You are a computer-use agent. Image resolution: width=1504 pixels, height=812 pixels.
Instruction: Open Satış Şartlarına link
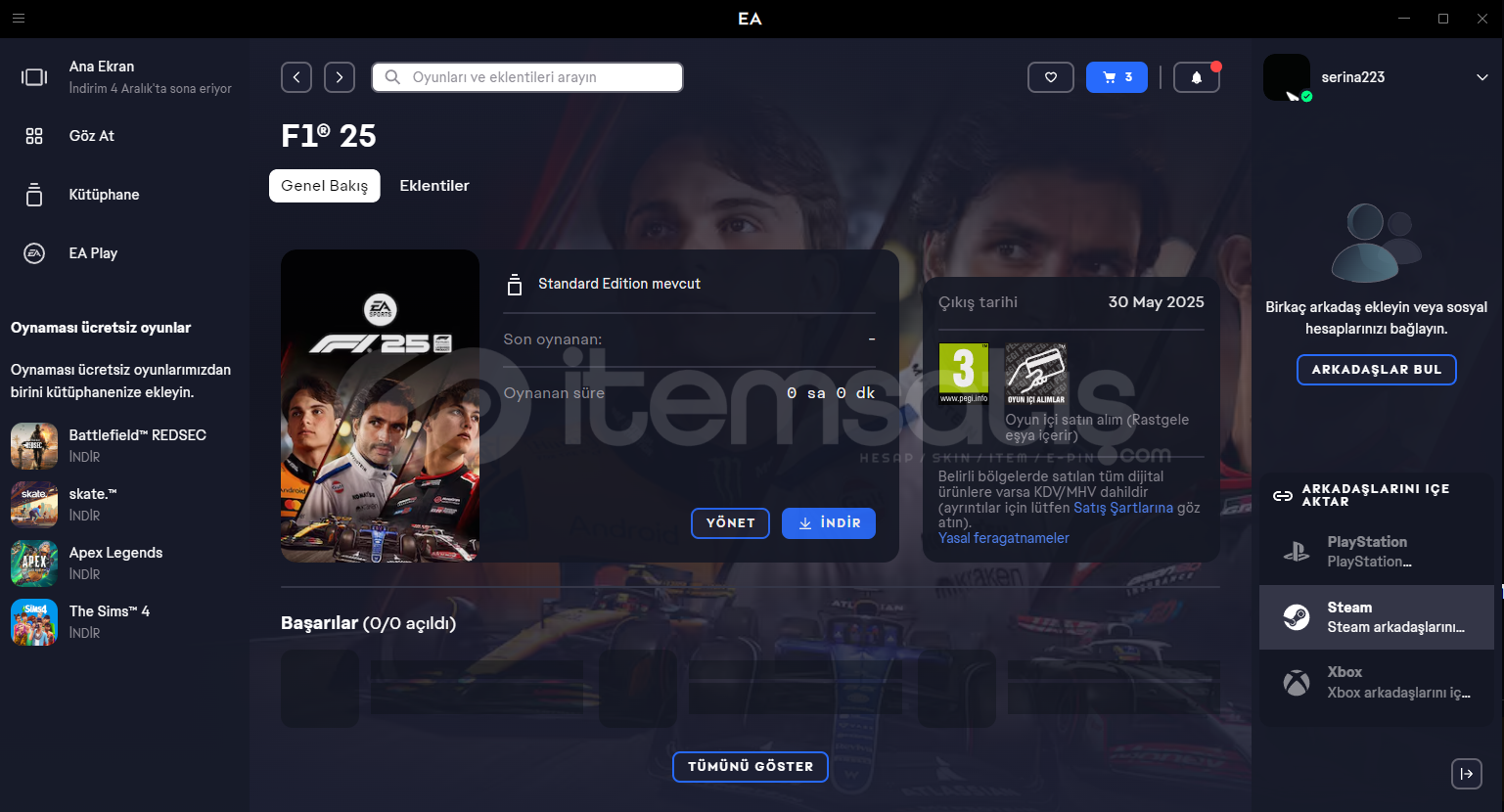click(x=1123, y=508)
